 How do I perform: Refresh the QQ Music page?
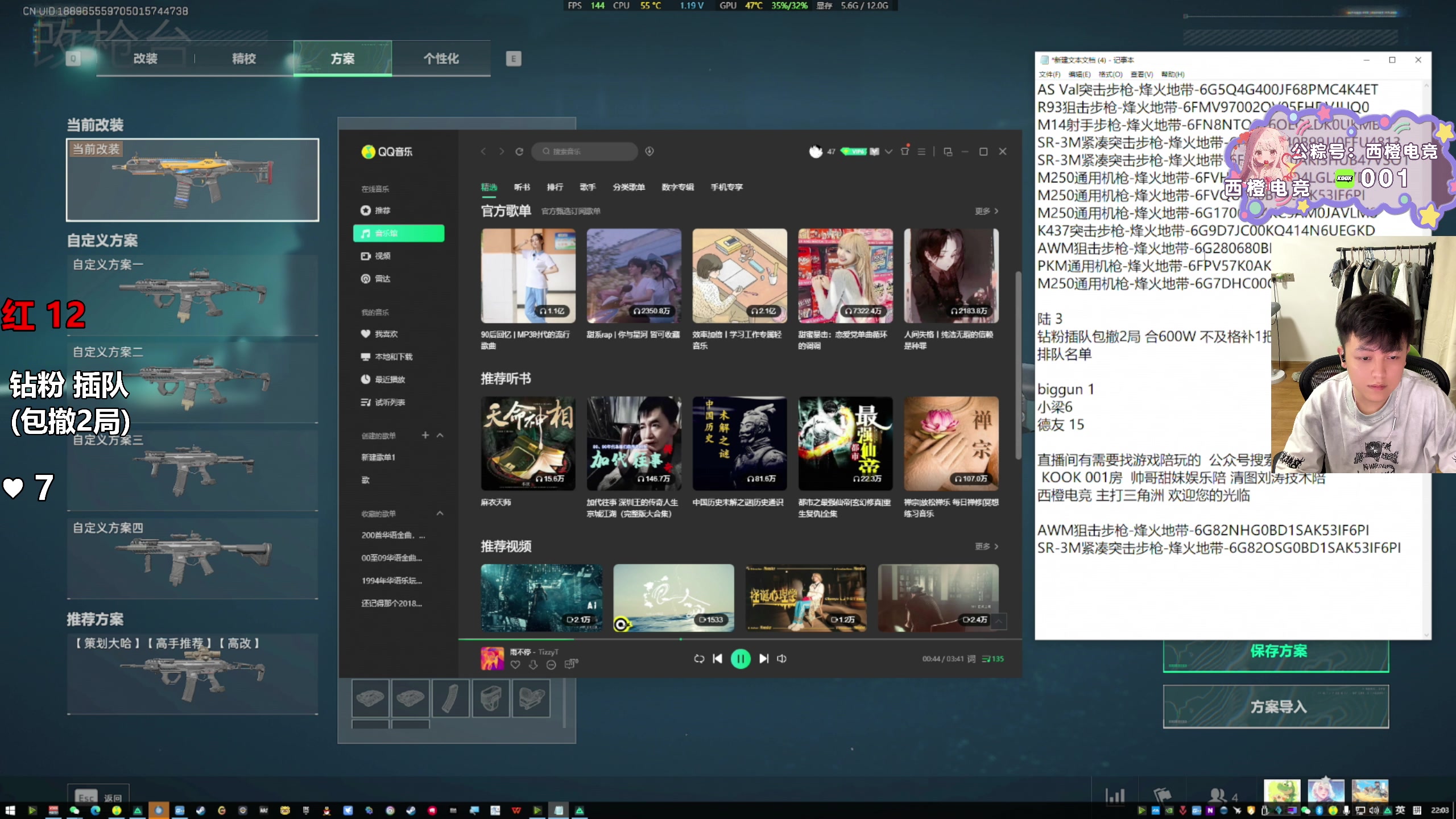click(519, 151)
